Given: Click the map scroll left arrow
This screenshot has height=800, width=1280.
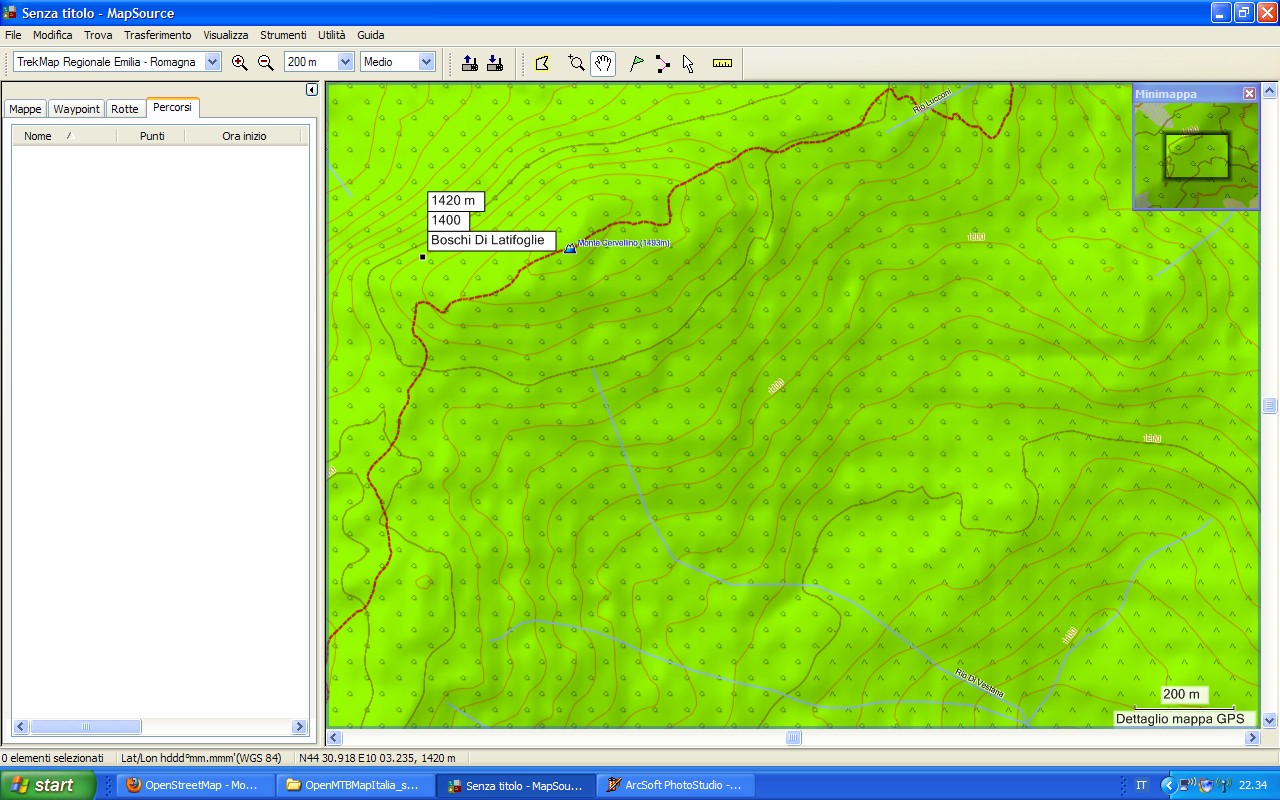Looking at the screenshot, I should [x=335, y=738].
